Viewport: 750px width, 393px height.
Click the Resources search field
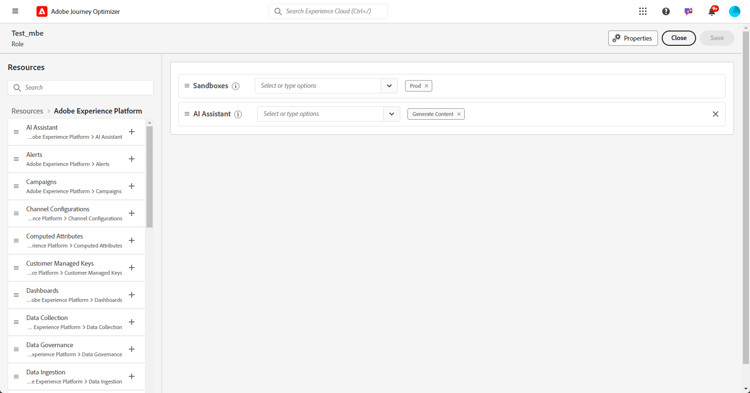[x=80, y=87]
